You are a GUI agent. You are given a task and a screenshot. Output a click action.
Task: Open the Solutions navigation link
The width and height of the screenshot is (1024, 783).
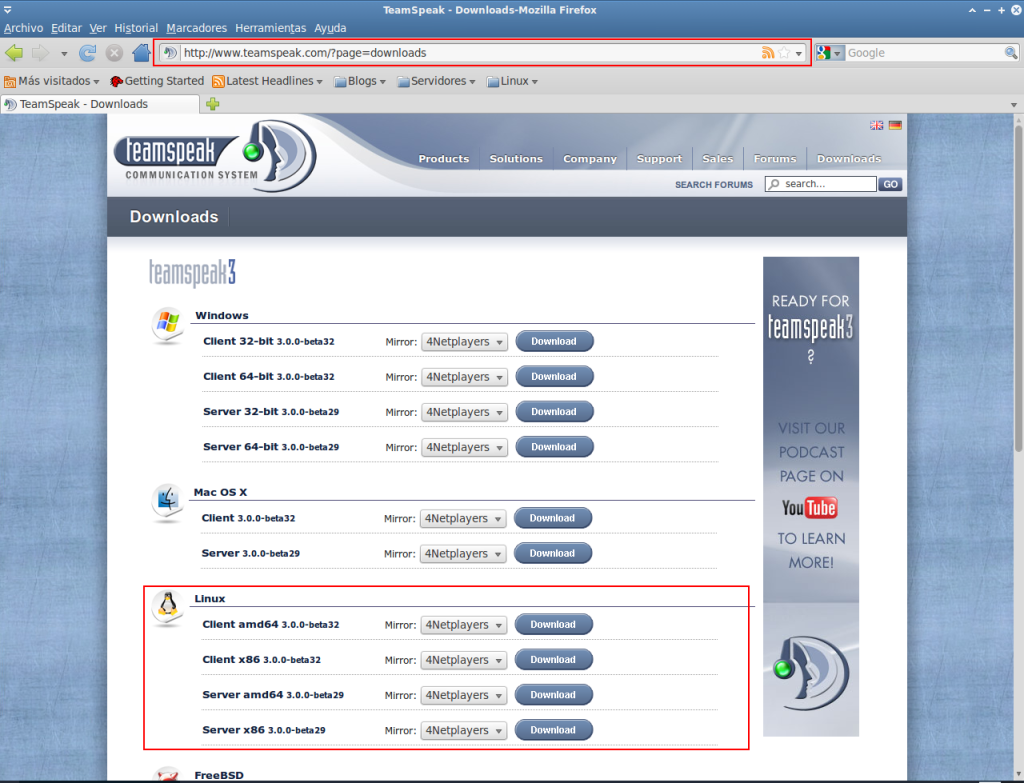(x=516, y=159)
